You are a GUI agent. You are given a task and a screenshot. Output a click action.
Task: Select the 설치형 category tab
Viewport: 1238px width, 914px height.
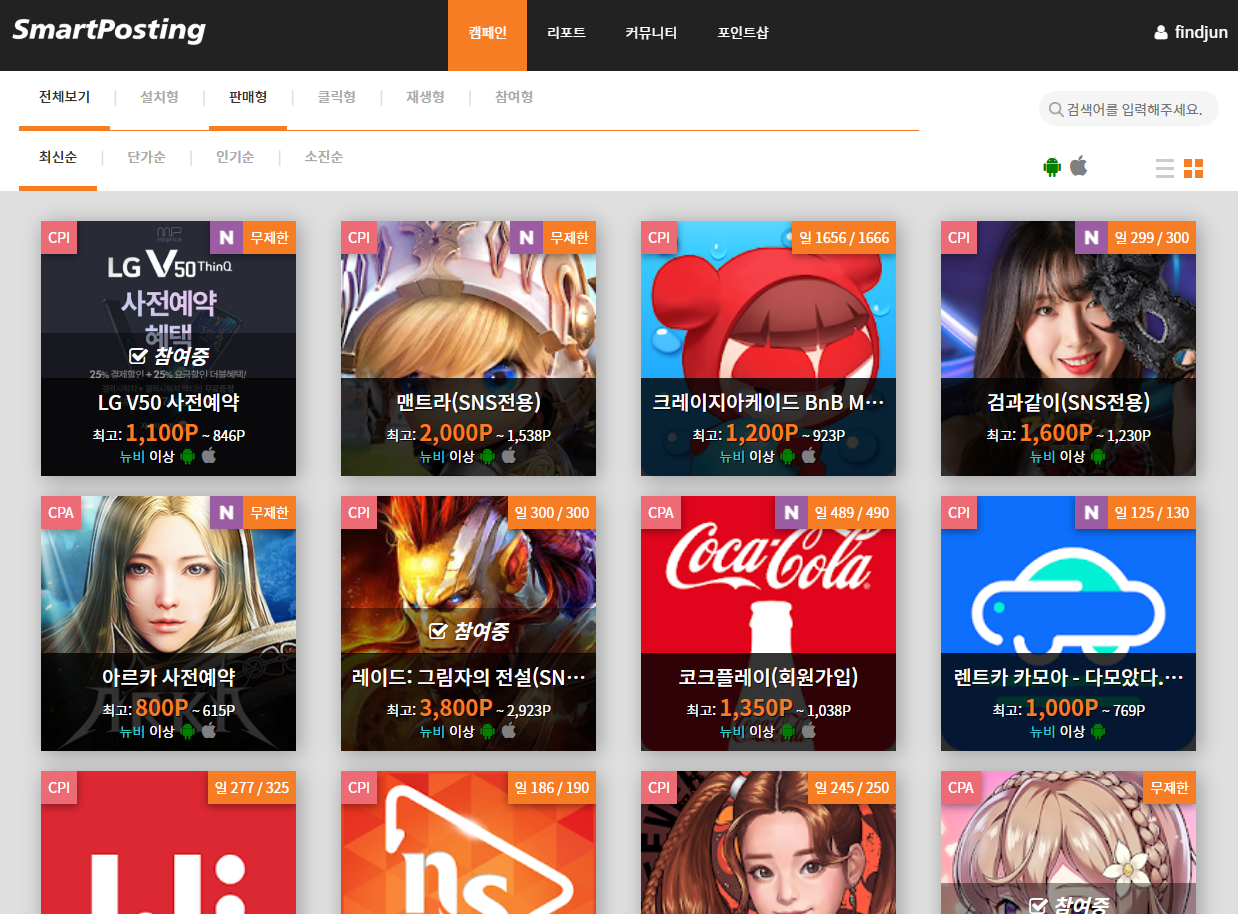coord(159,97)
